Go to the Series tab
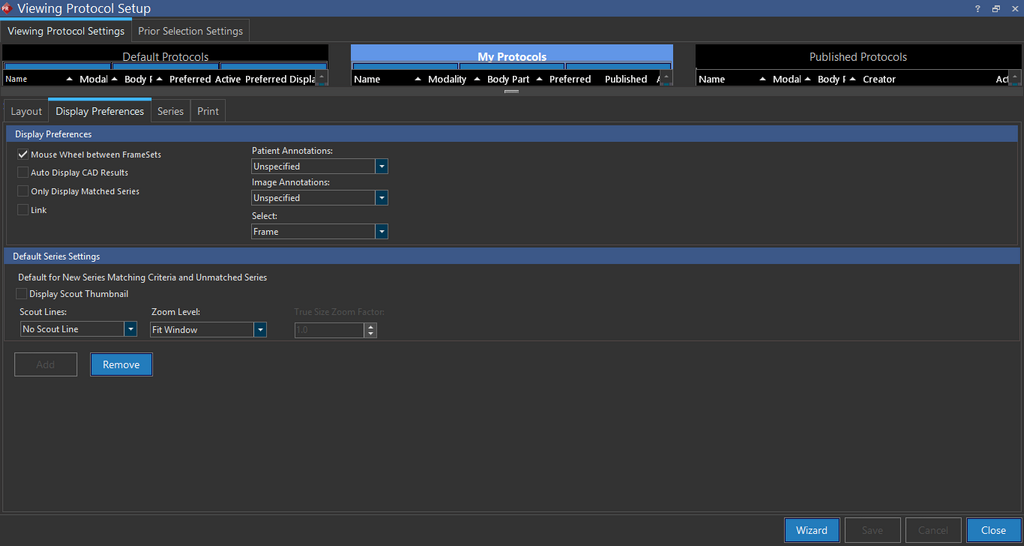This screenshot has height=546, width=1024. 171,111
